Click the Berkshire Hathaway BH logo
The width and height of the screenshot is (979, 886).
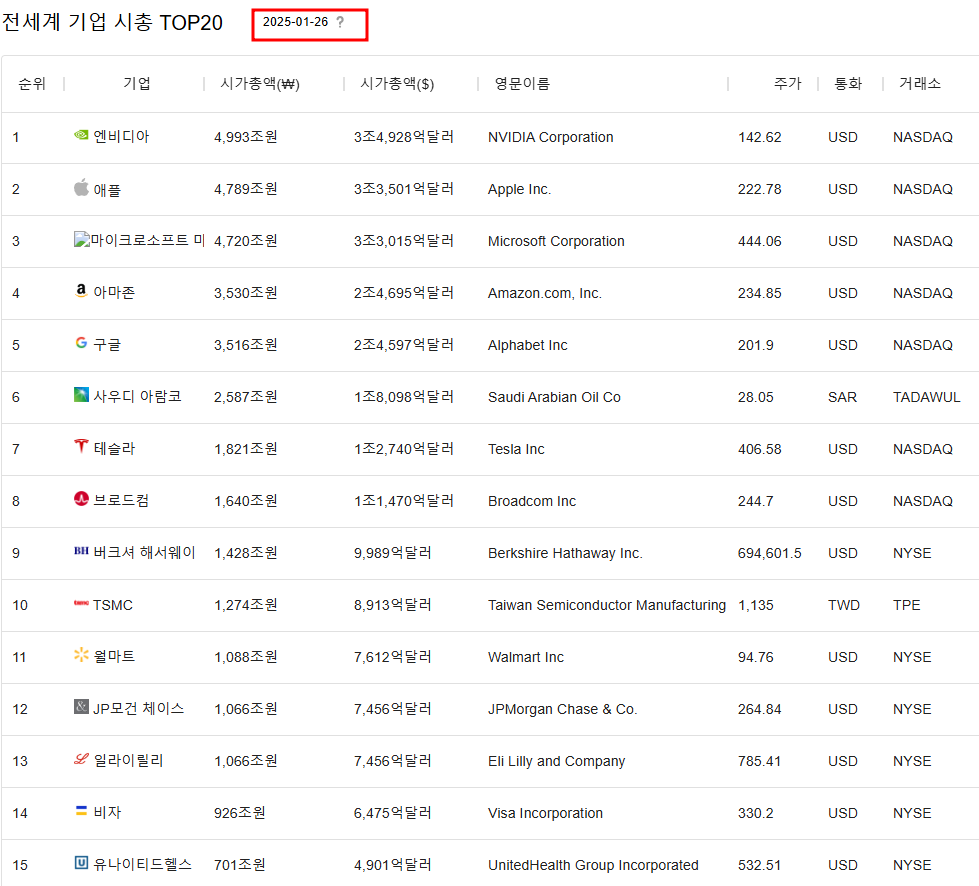[x=81, y=551]
